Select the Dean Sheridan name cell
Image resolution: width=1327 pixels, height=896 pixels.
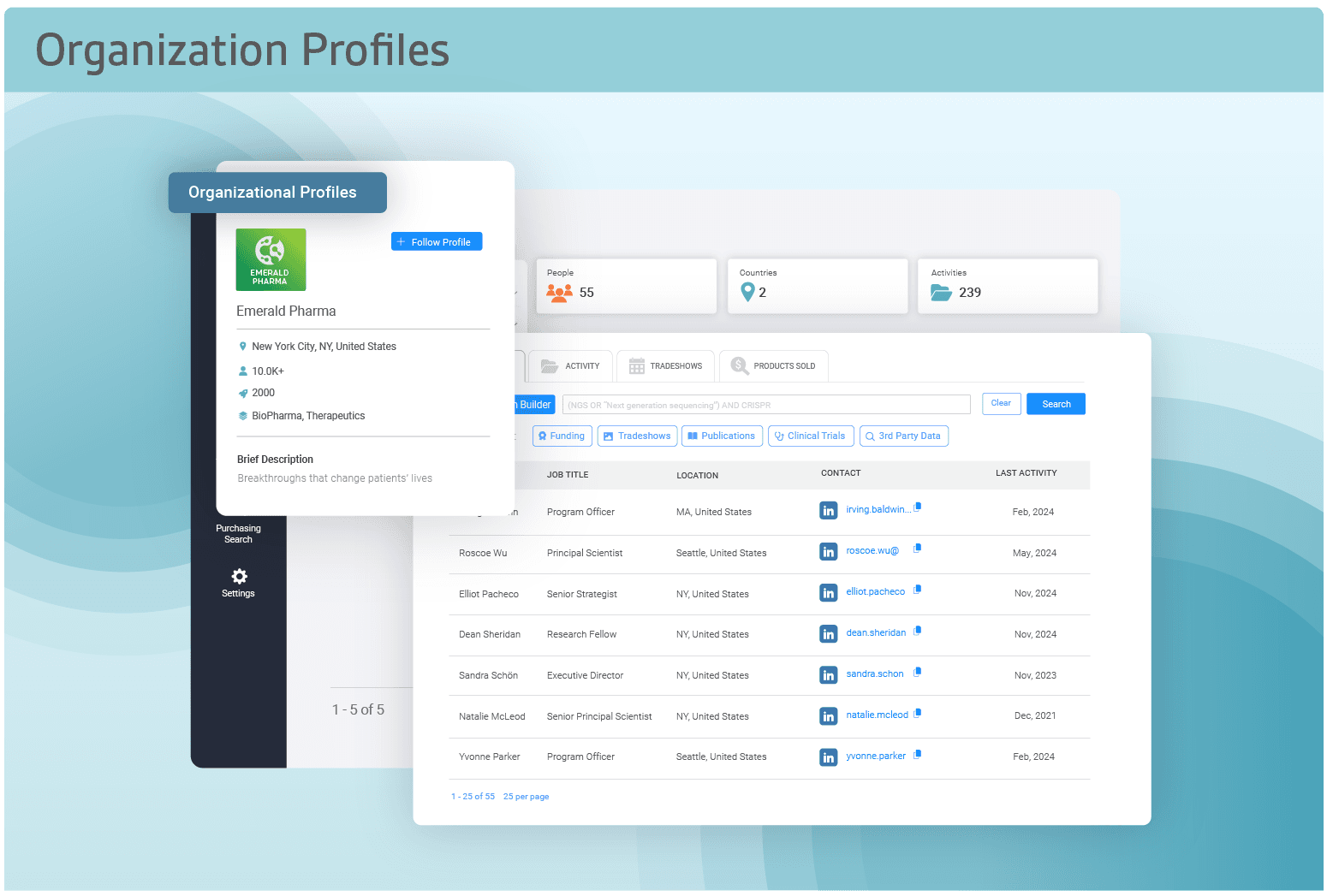pos(490,634)
